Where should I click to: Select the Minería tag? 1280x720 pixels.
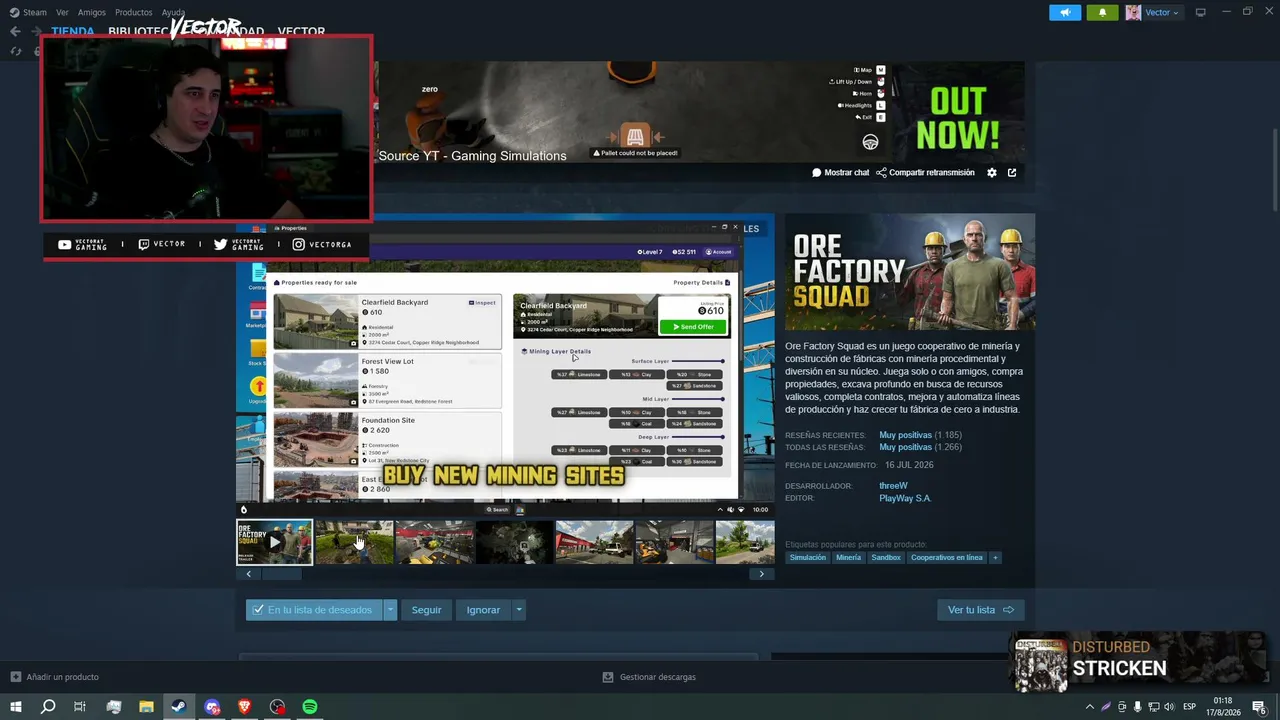[848, 557]
